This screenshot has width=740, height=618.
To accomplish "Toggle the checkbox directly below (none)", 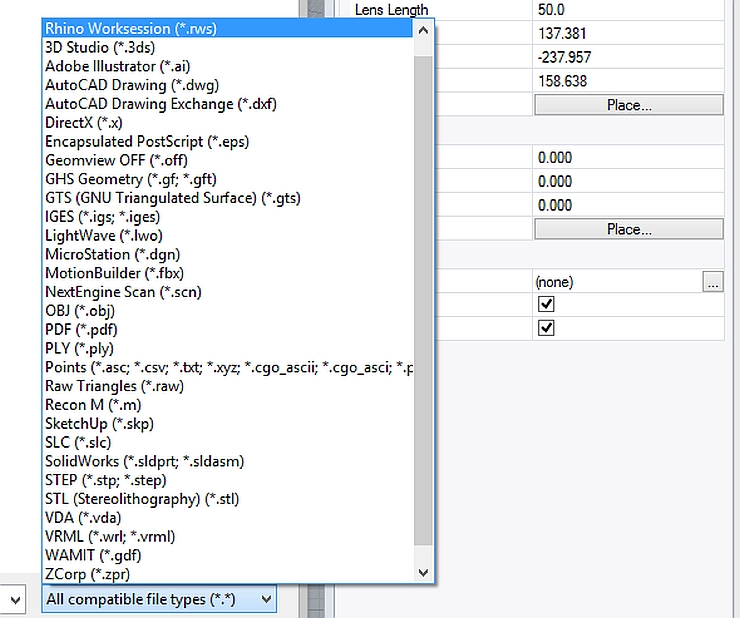I will (x=546, y=304).
